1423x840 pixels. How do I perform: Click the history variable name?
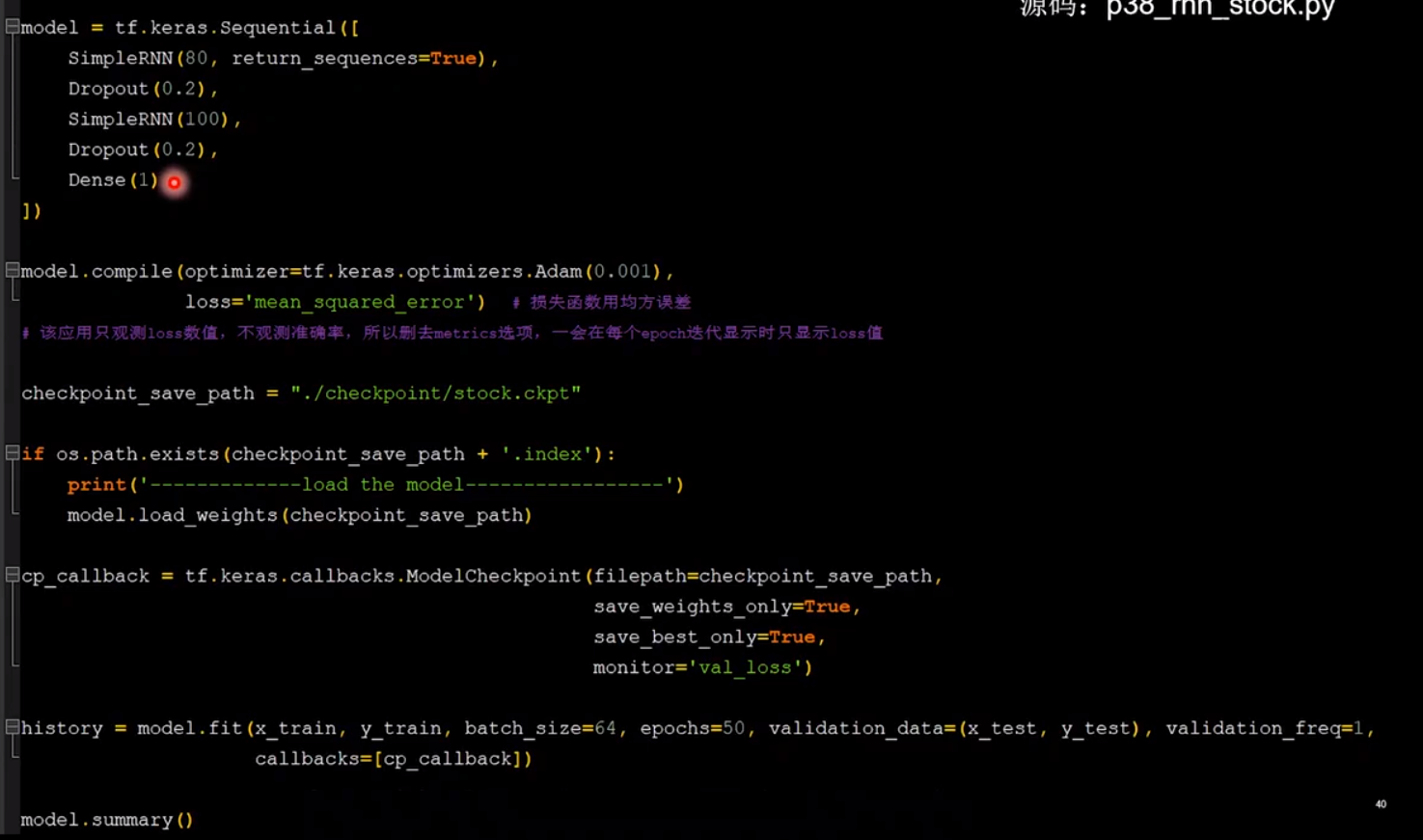62,729
